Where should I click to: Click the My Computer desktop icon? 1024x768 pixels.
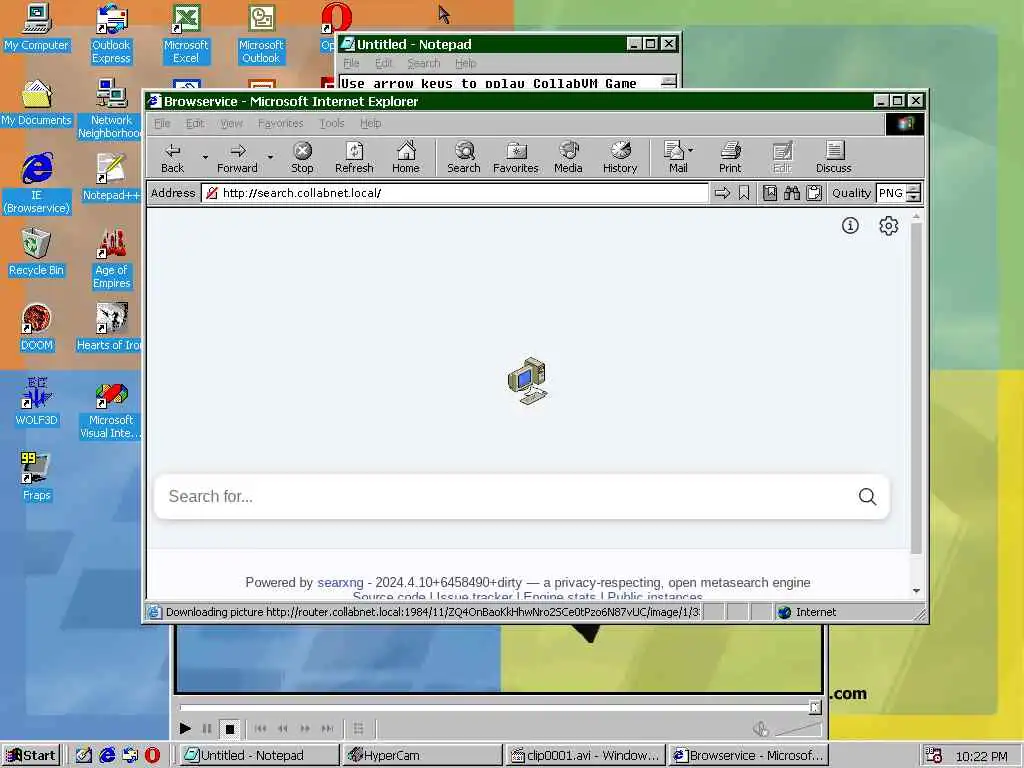[37, 27]
